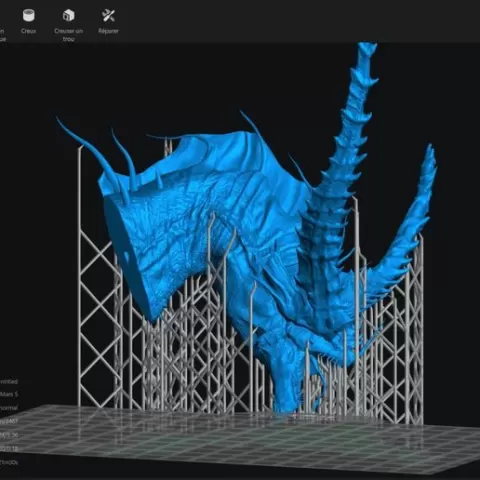Launch the Réparer wrench and screwdriver icon
480x480 pixels.
[108, 15]
